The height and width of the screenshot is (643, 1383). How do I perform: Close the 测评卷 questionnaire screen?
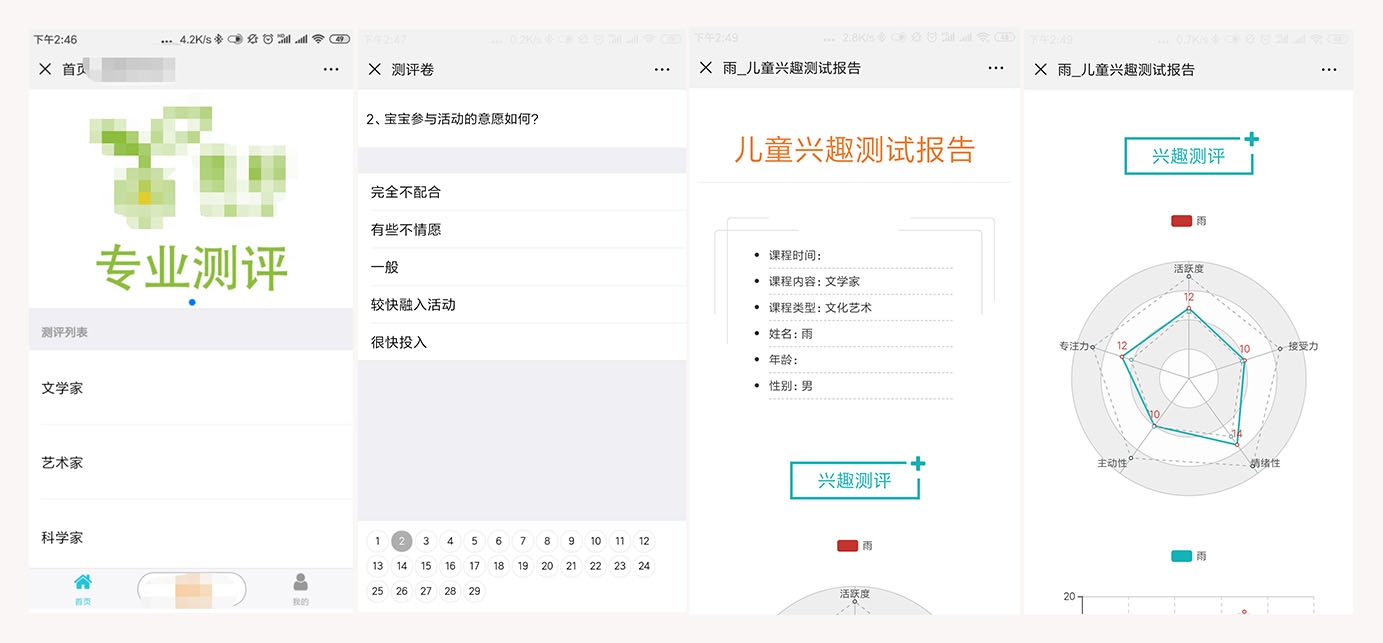pyautogui.click(x=375, y=69)
